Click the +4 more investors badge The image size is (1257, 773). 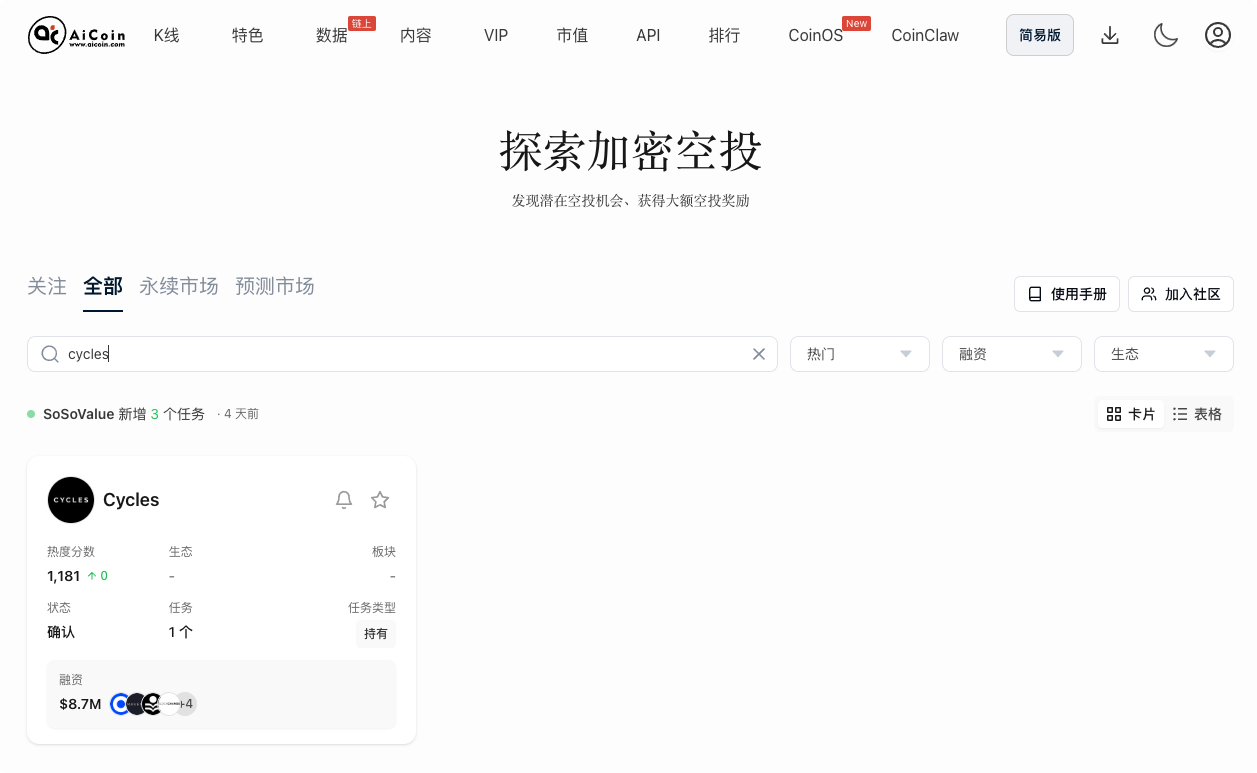click(x=186, y=704)
